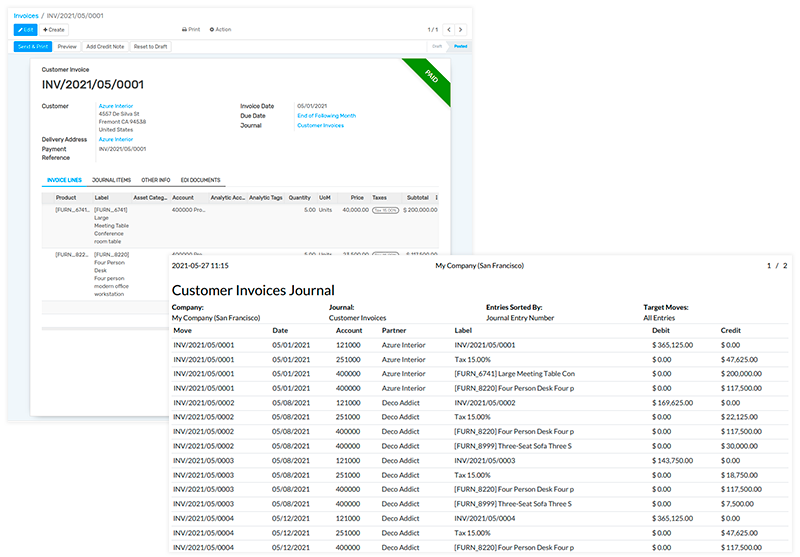
Task: Open the Print menu
Action: (191, 30)
